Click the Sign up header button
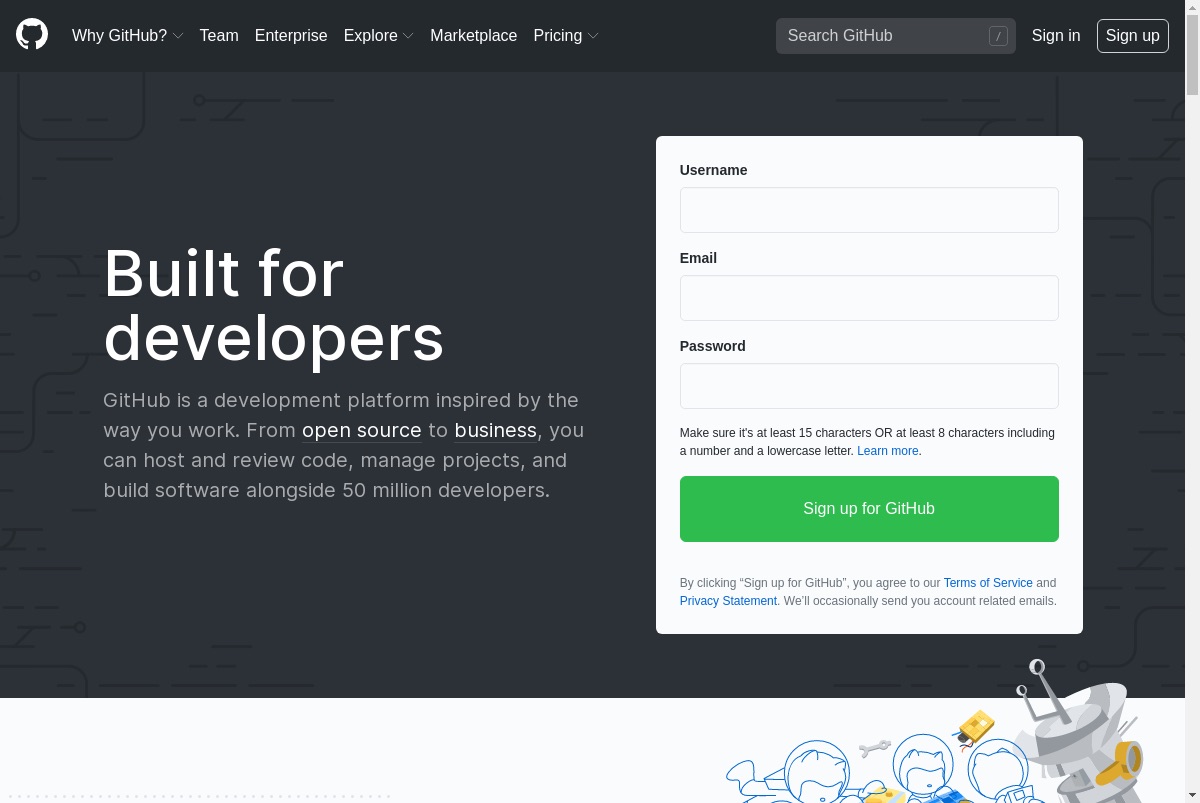The height and width of the screenshot is (803, 1200). click(1133, 36)
